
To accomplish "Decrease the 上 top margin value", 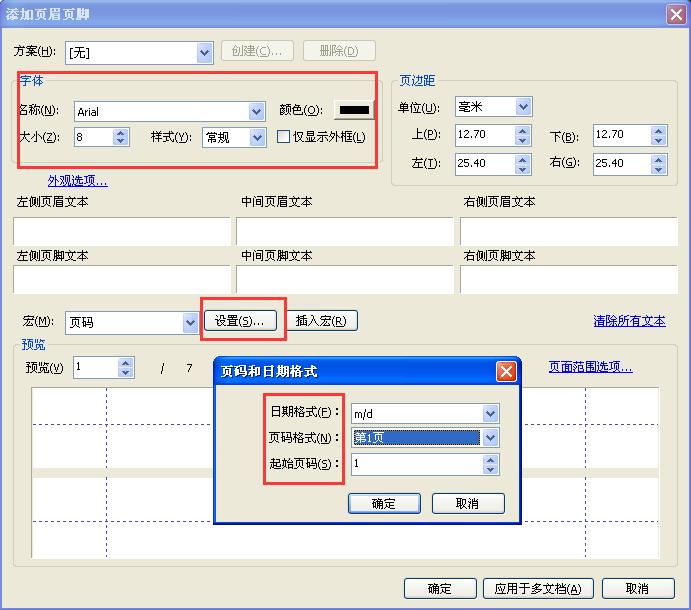I will 522,140.
